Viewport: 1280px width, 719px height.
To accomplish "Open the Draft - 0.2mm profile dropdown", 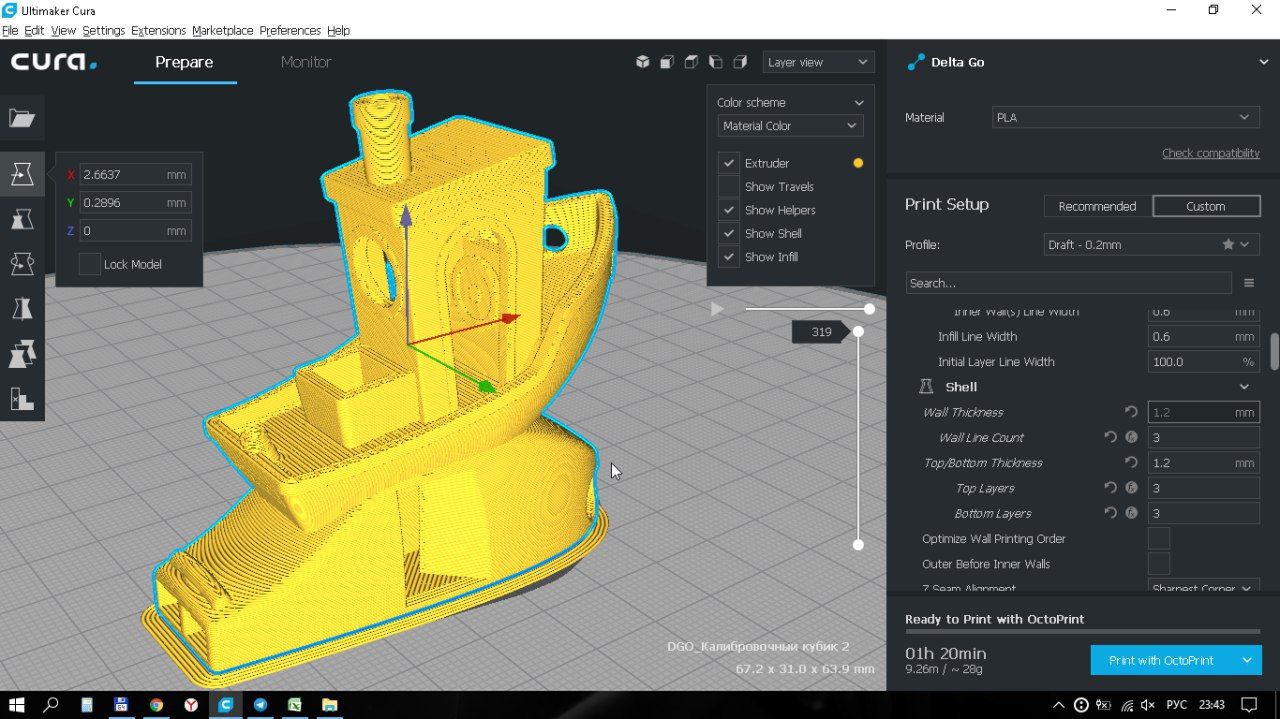I will 1152,245.
